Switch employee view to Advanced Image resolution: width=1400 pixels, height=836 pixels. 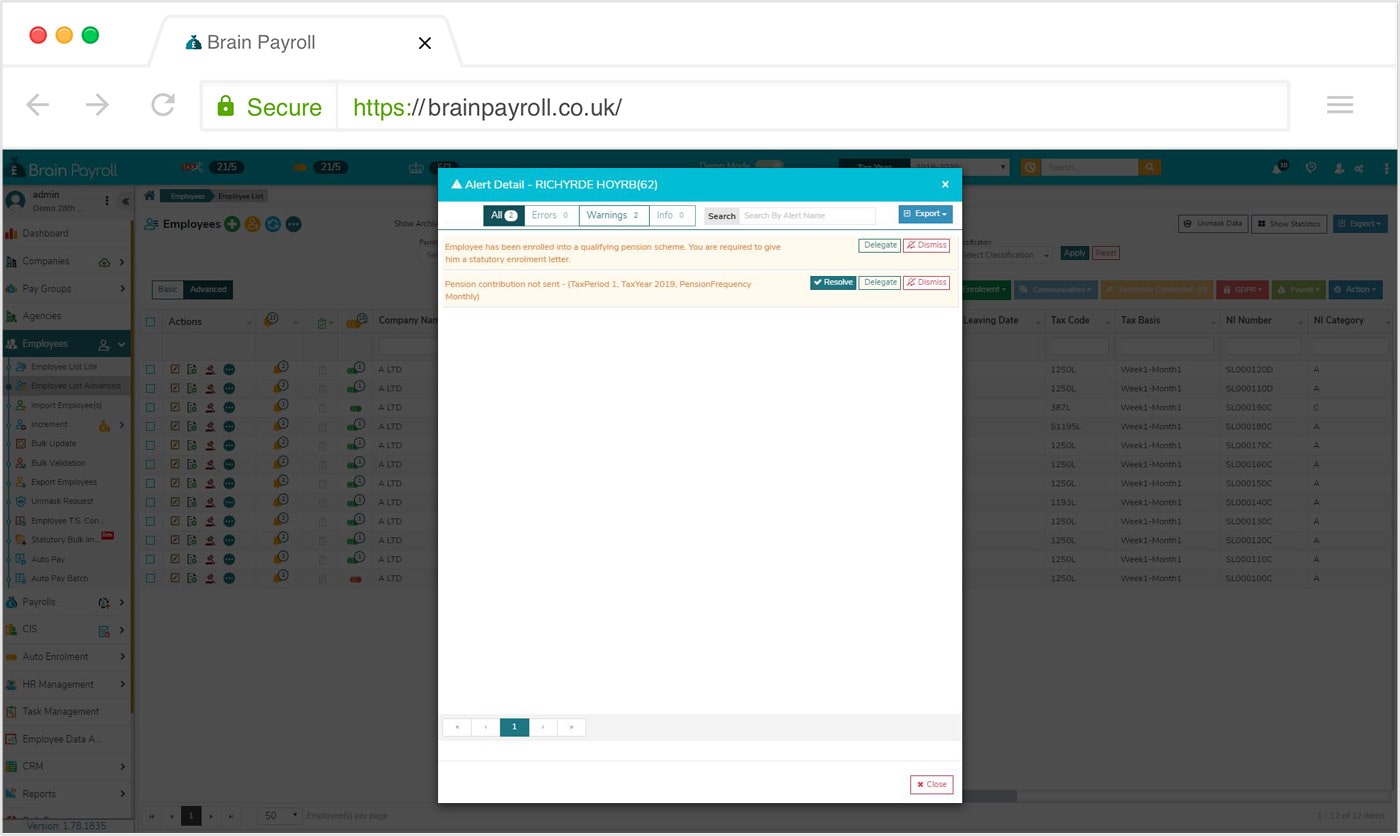tap(208, 289)
